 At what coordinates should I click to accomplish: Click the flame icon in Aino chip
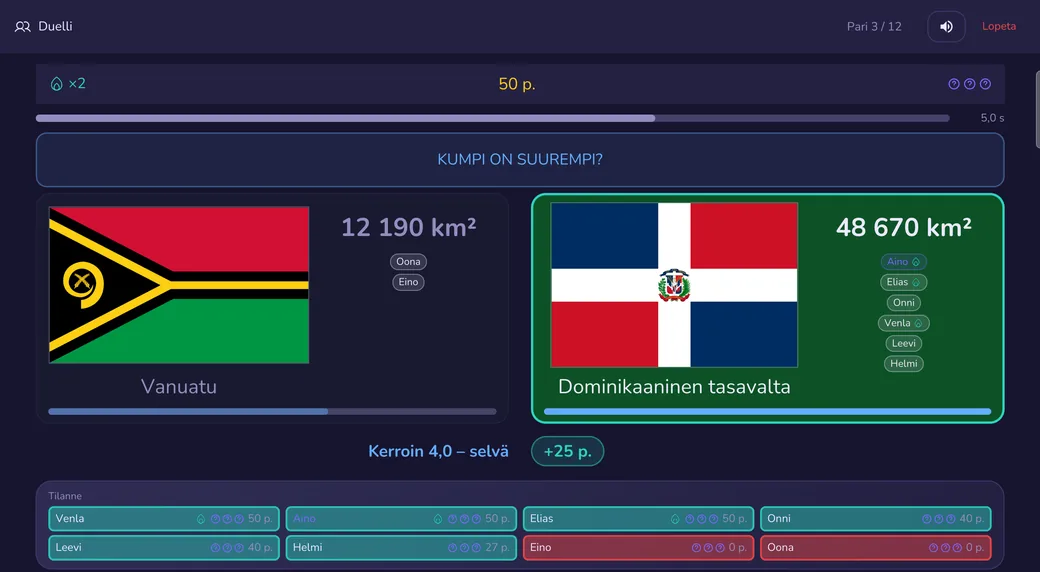point(916,262)
